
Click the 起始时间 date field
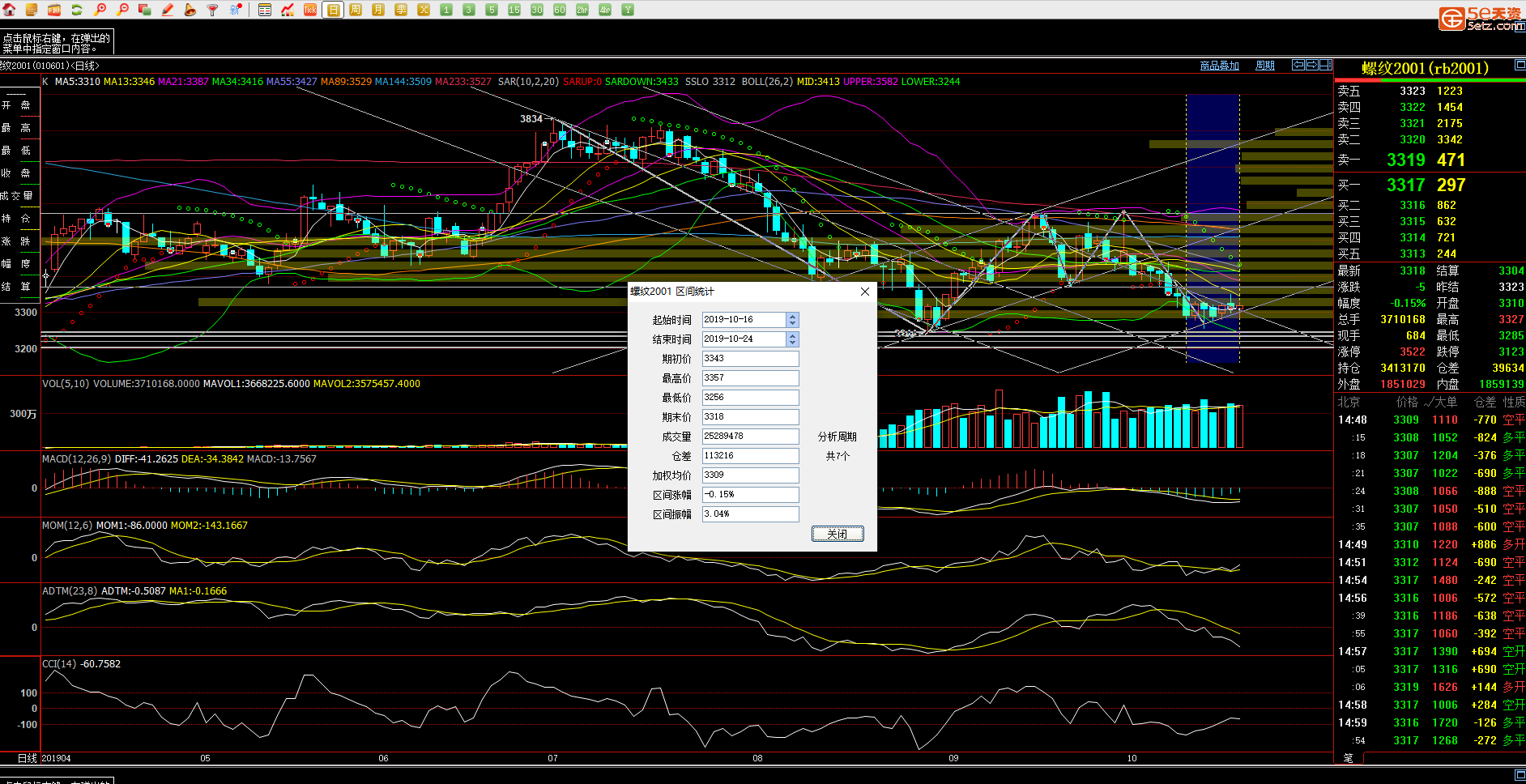point(744,320)
